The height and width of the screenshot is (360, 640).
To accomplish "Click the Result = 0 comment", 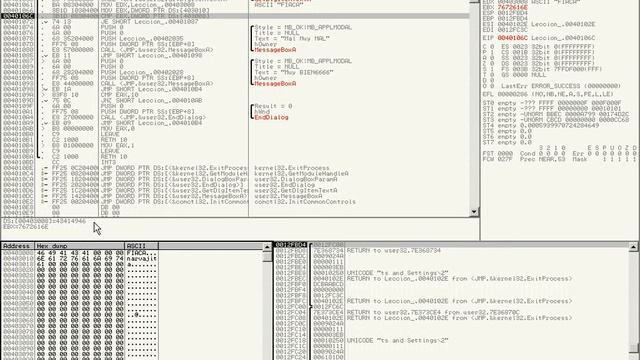I will [x=273, y=106].
